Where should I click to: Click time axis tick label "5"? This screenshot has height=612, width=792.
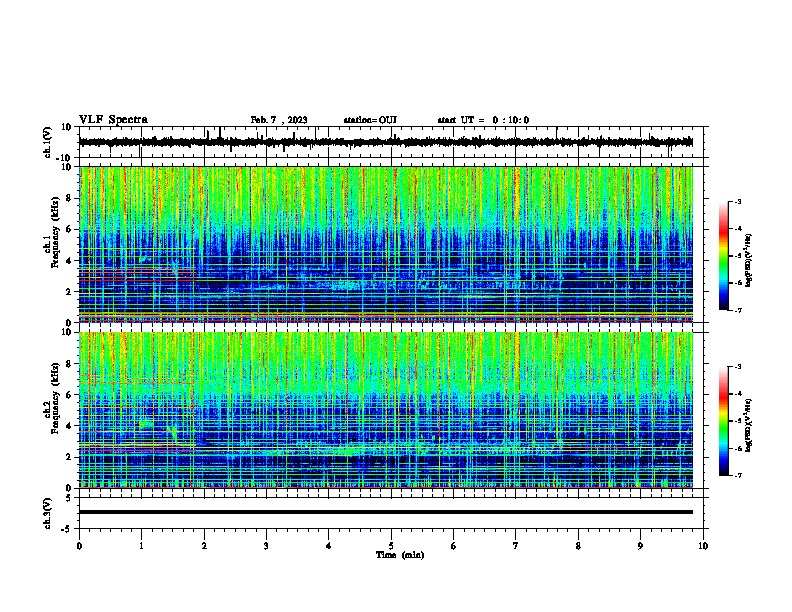click(391, 546)
